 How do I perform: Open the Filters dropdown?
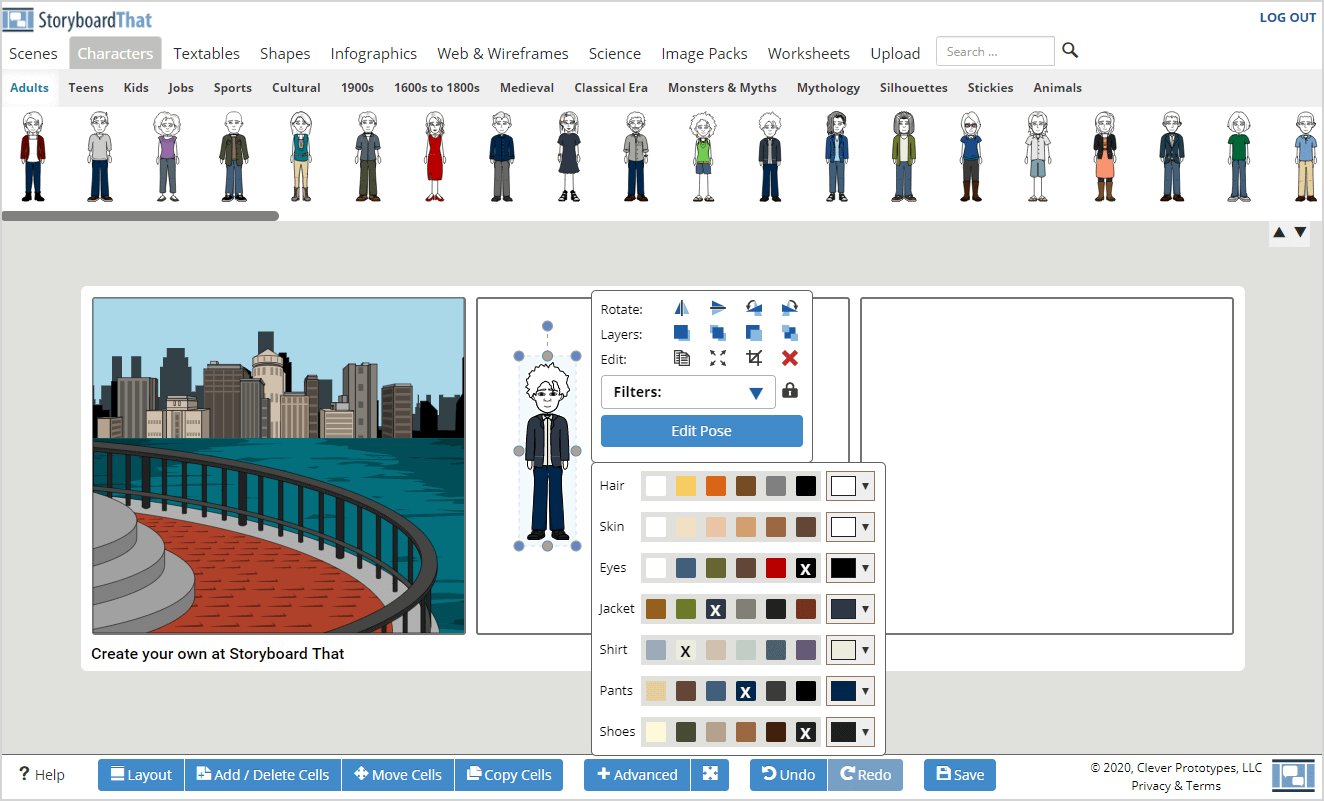(x=688, y=392)
